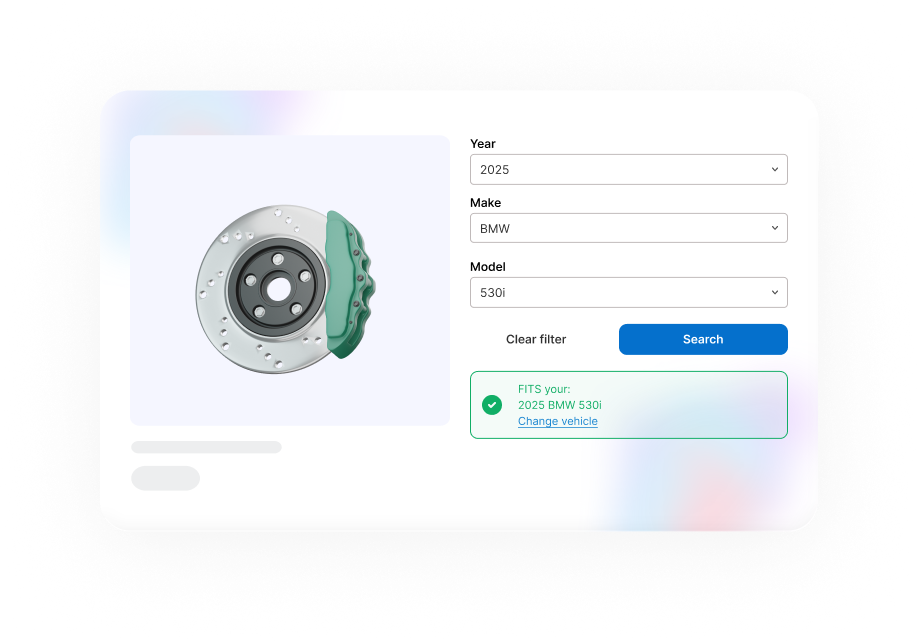Screen dimensions: 918x642
Task: Click the Year field label
Action: (x=483, y=144)
